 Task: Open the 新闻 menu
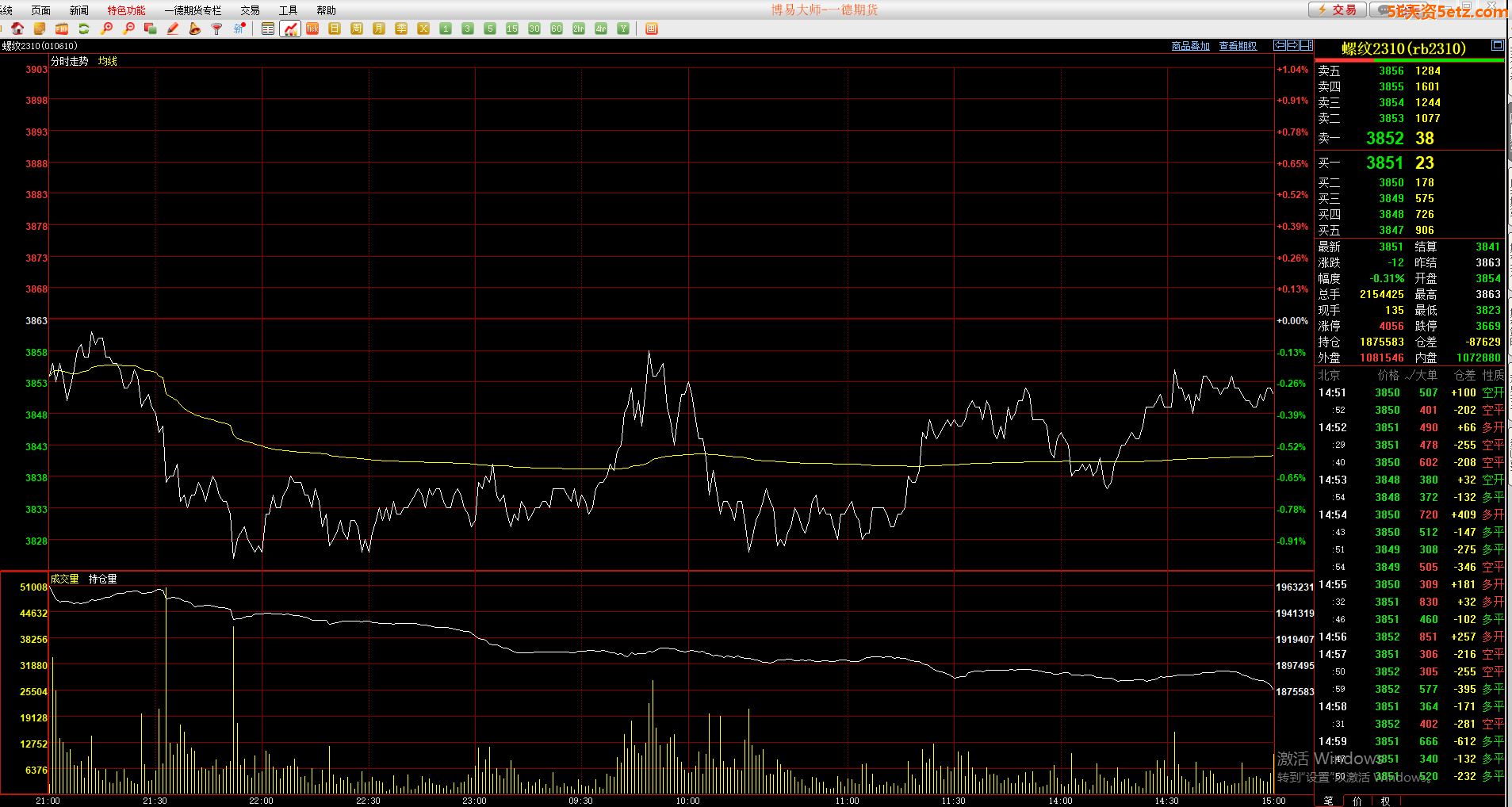(78, 10)
